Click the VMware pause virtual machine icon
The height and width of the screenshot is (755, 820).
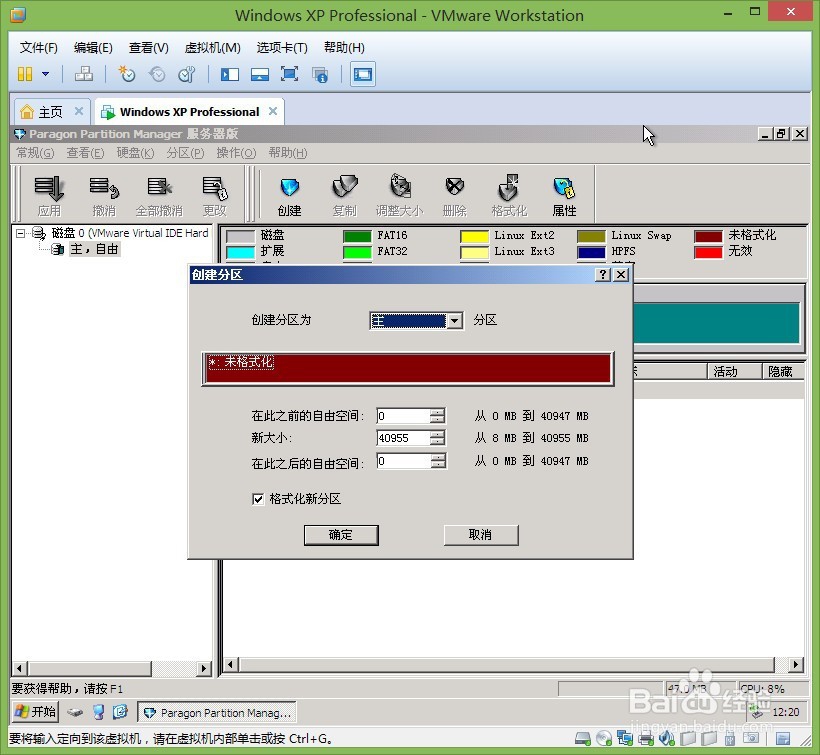(25, 74)
